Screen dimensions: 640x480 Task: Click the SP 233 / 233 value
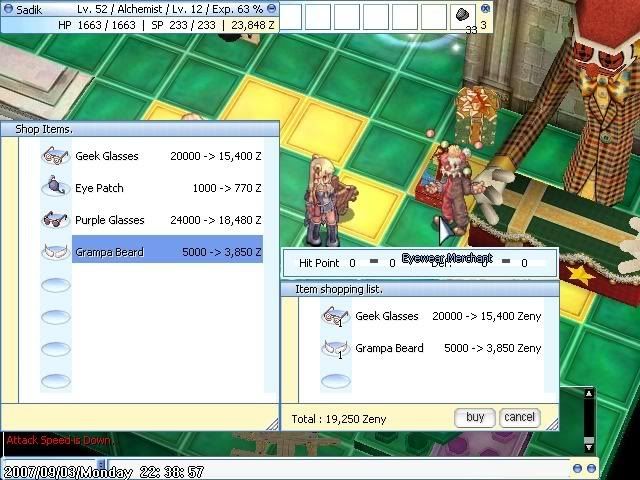click(183, 25)
